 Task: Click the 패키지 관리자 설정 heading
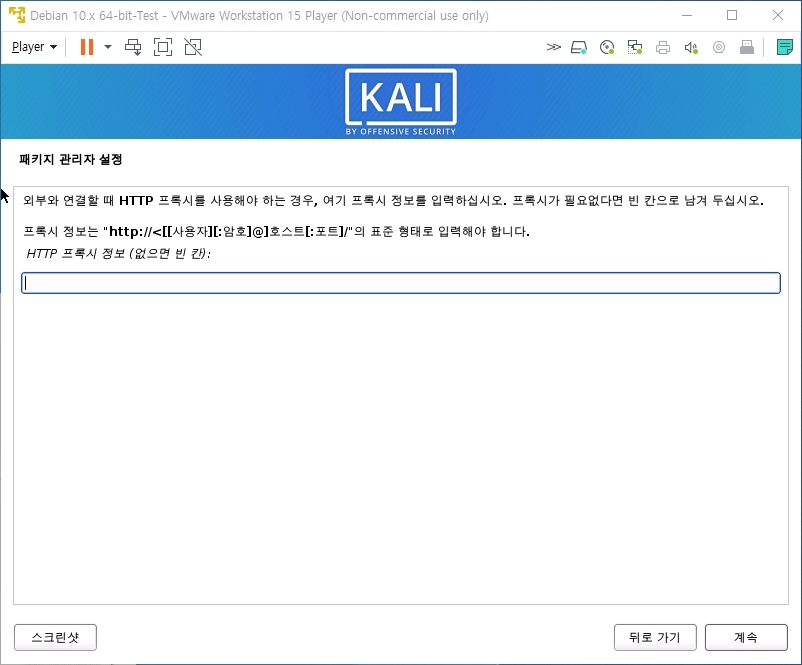pos(71,160)
